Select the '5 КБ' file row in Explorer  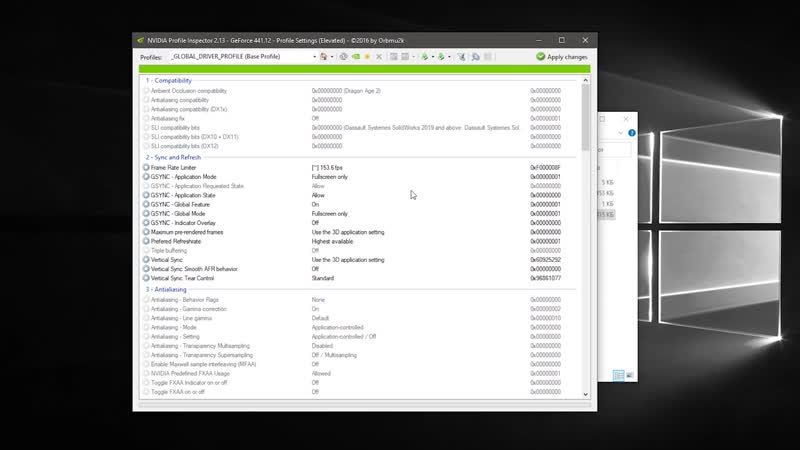click(x=606, y=182)
